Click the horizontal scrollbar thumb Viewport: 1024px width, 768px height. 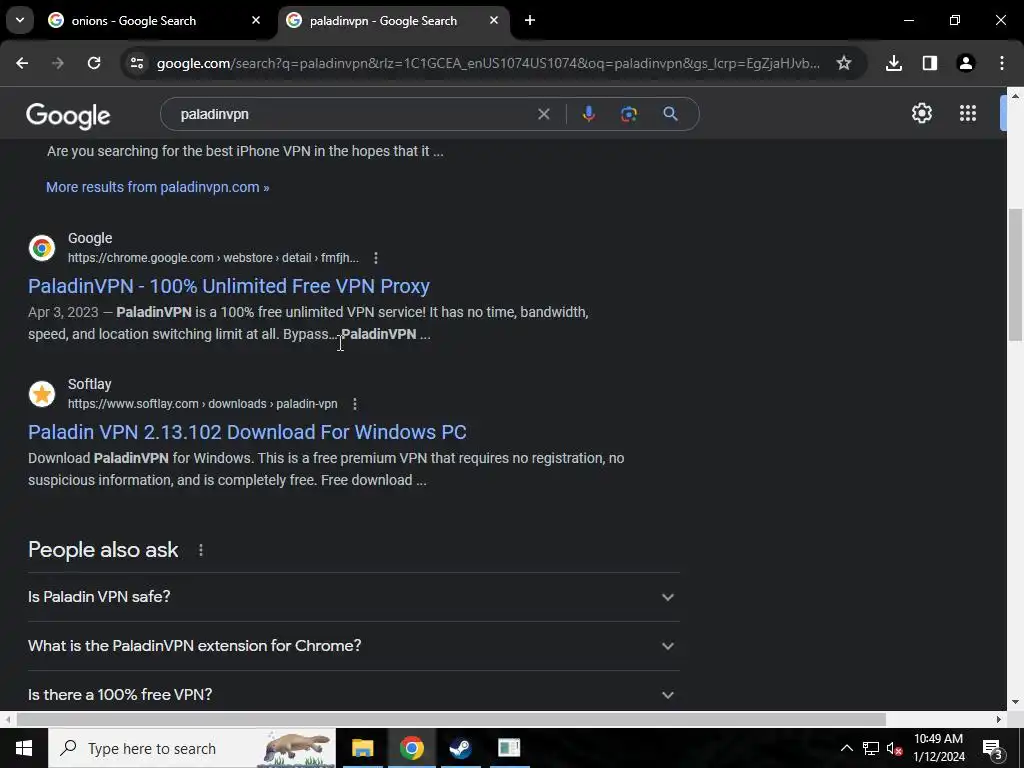click(x=451, y=719)
